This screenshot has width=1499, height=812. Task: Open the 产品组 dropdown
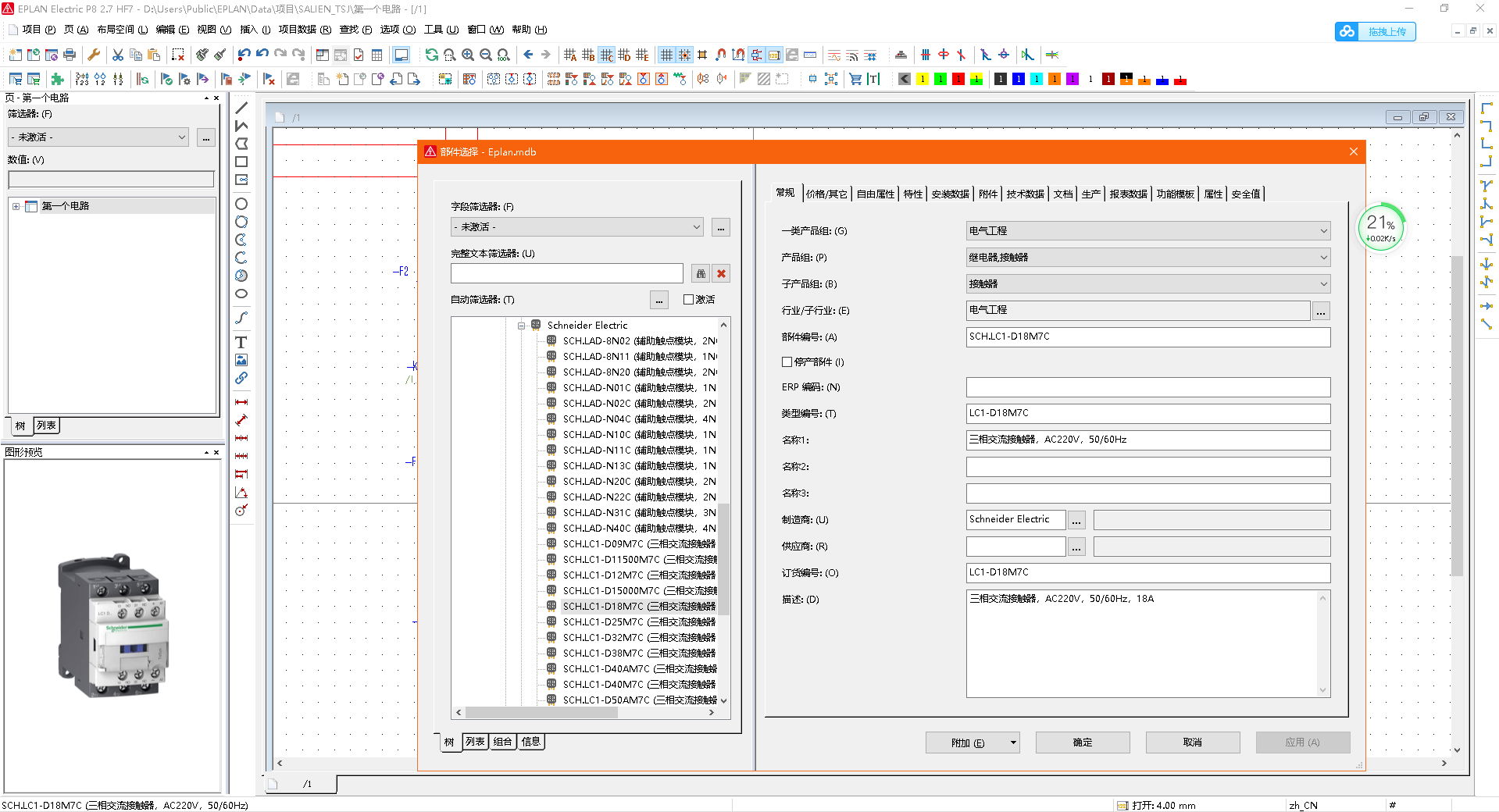(x=1147, y=258)
